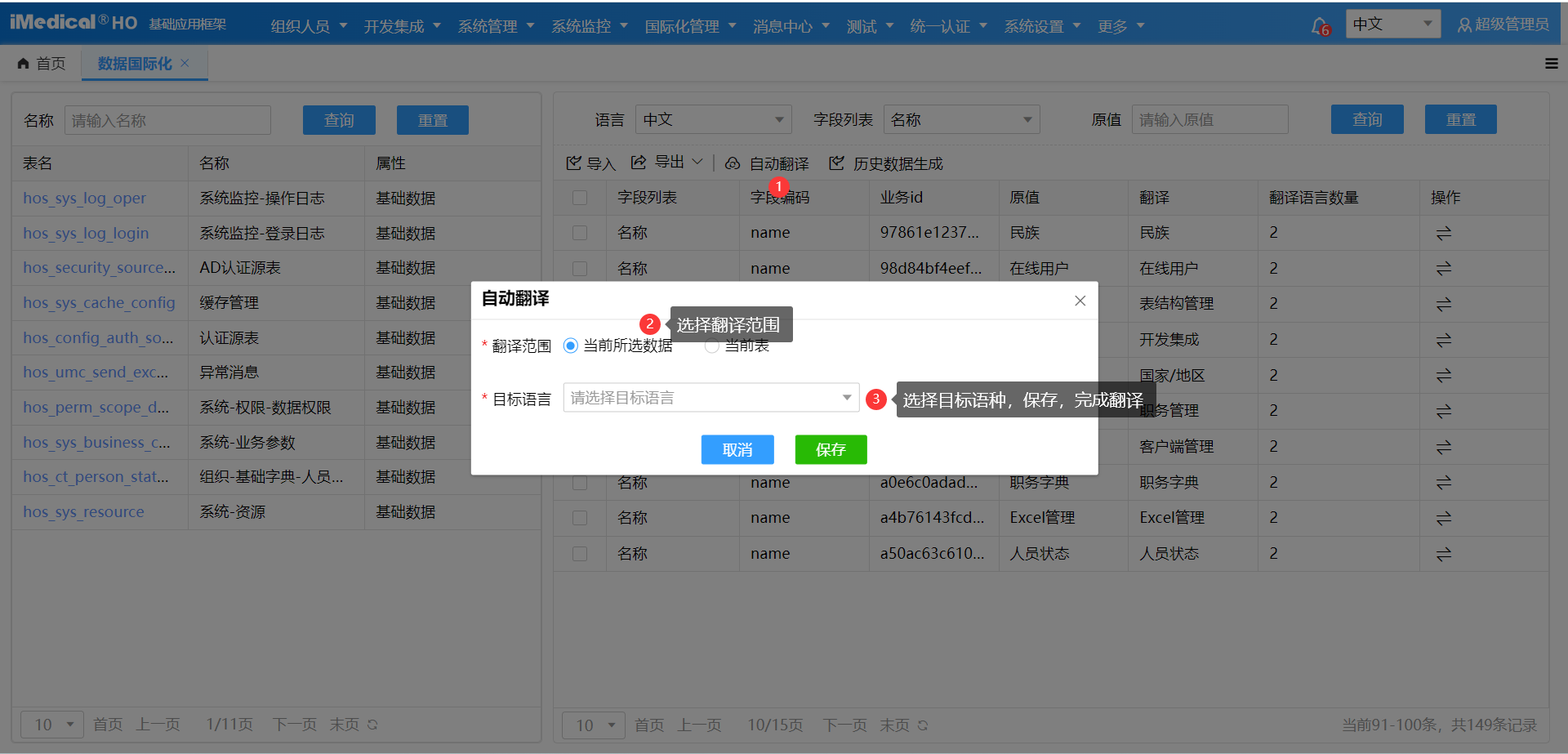Click the 取消 button in dialog

[x=737, y=449]
